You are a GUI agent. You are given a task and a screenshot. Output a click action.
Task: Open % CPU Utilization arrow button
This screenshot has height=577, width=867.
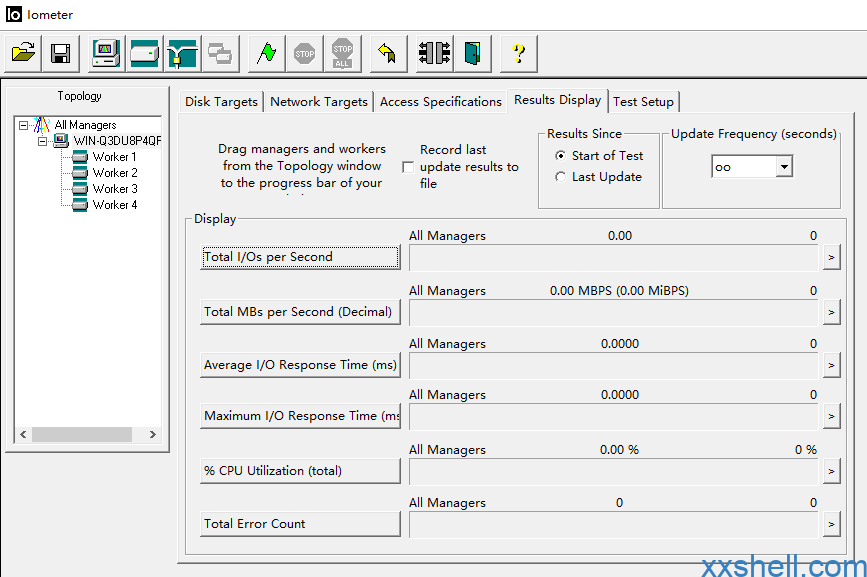click(831, 471)
